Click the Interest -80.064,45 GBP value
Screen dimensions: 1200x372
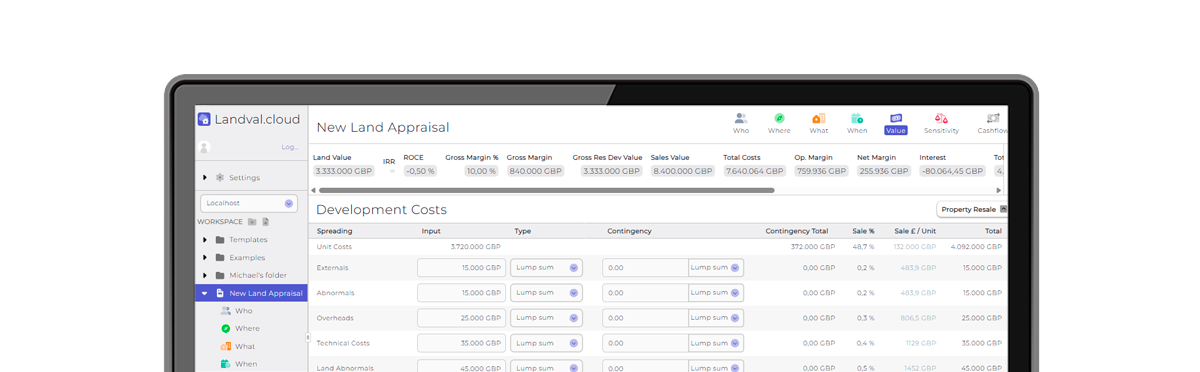coord(953,171)
